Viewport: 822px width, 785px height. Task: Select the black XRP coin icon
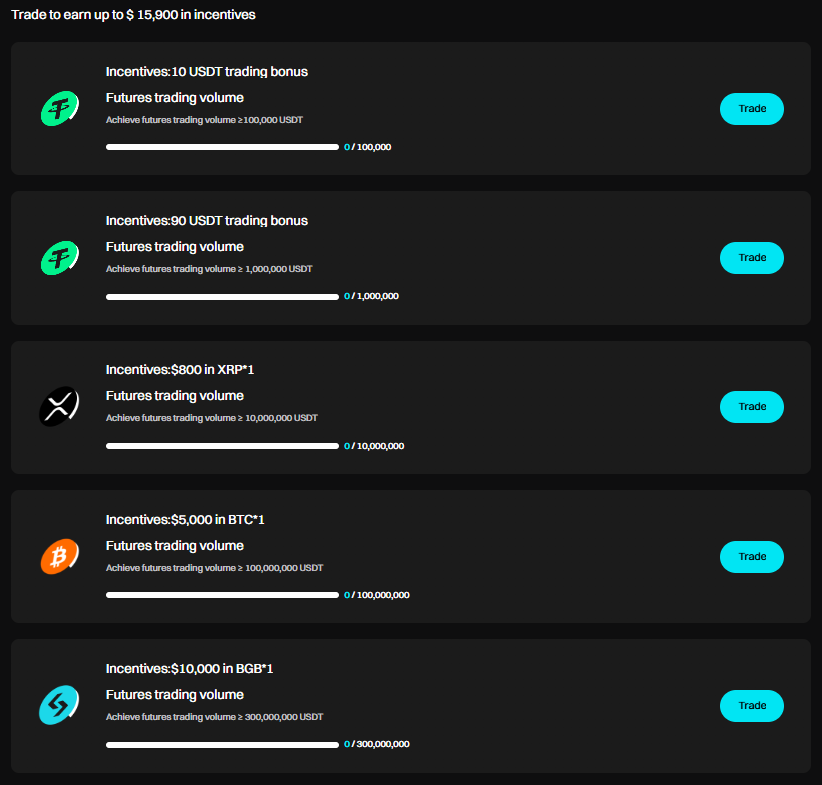click(59, 406)
